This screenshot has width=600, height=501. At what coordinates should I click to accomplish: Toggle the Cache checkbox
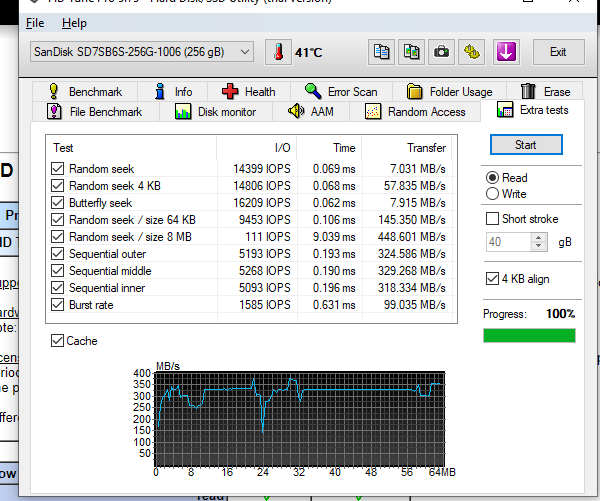click(57, 341)
